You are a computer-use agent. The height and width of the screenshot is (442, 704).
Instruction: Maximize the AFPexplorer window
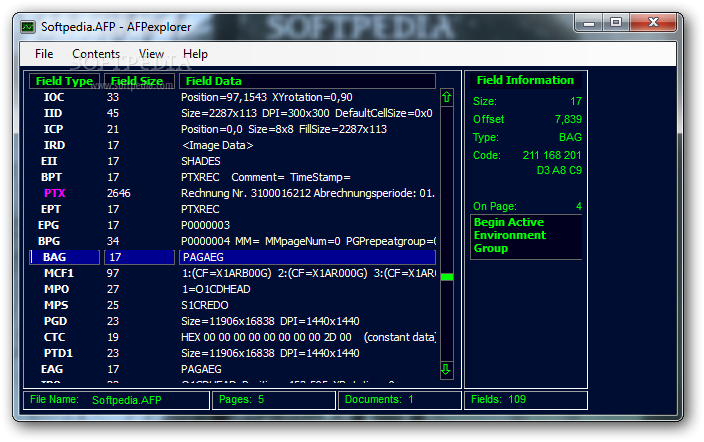[x=616, y=22]
